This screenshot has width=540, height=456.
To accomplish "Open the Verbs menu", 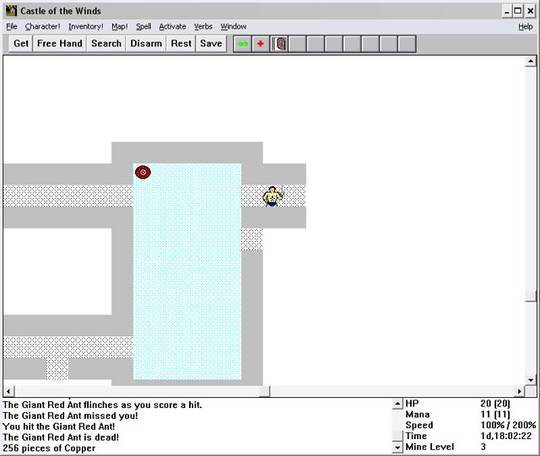I will [203, 27].
